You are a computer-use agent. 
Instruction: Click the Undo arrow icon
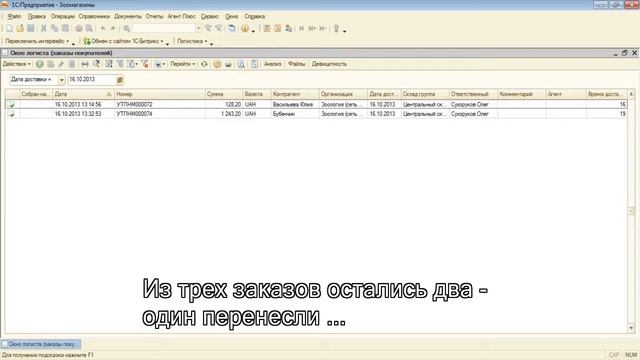click(x=103, y=29)
